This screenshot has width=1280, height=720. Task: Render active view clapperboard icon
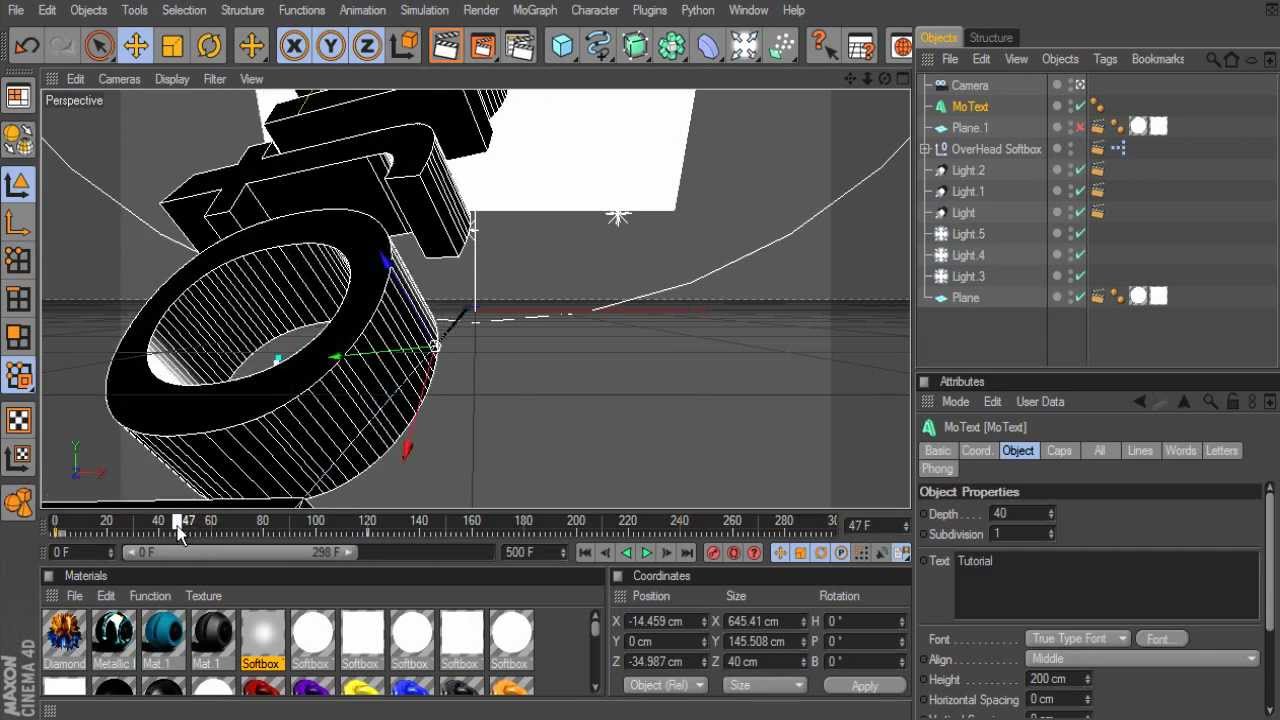446,46
